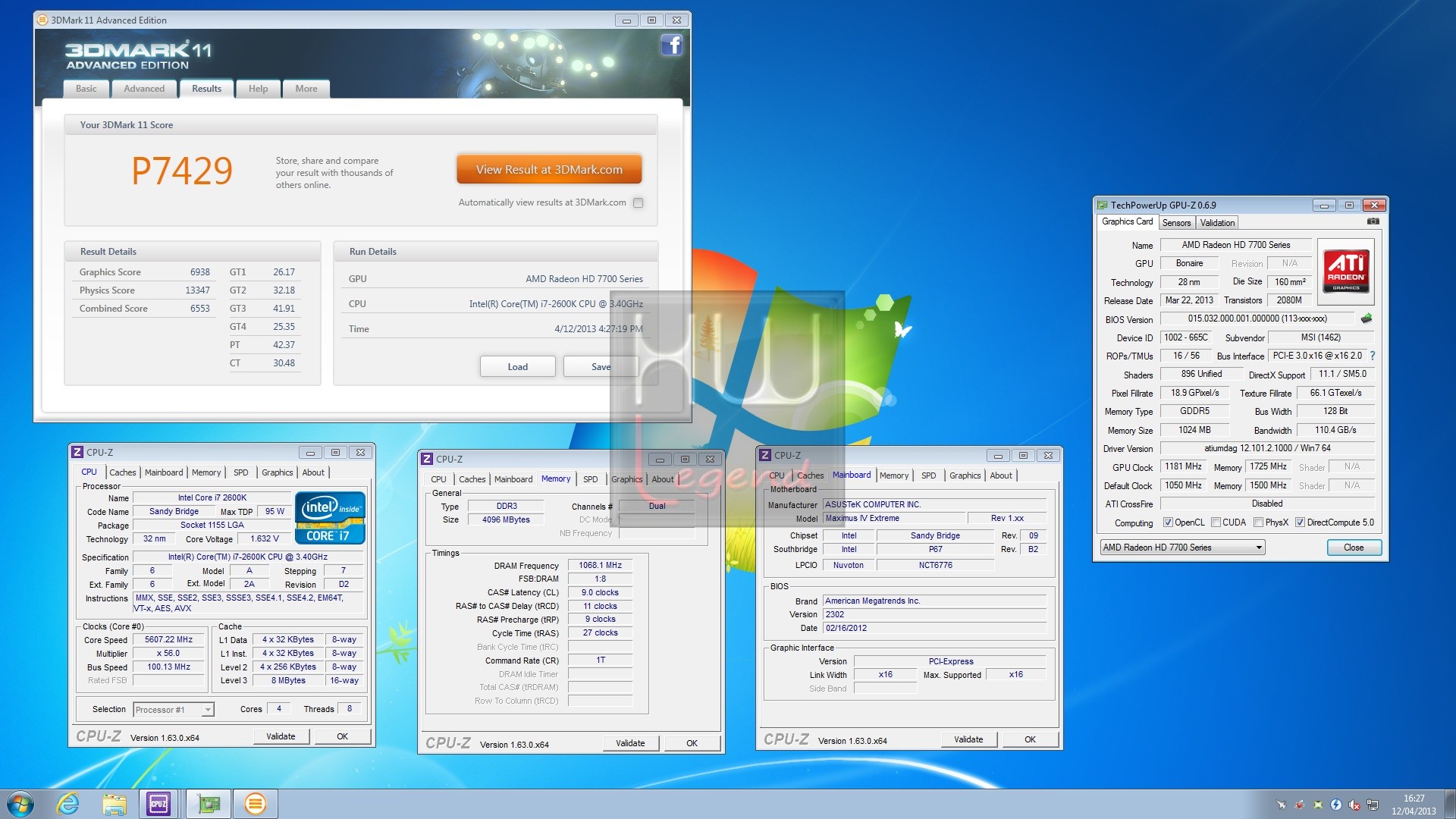Open the AMD Radeon HD 7700 Series dropdown
This screenshot has height=819, width=1456.
point(1182,548)
